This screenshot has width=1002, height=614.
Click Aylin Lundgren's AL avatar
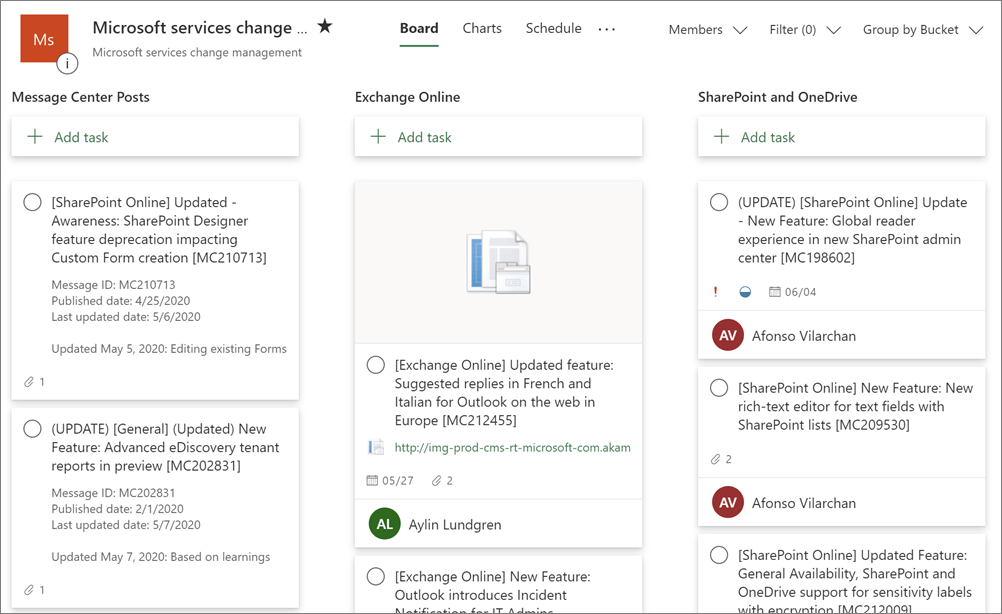(384, 524)
